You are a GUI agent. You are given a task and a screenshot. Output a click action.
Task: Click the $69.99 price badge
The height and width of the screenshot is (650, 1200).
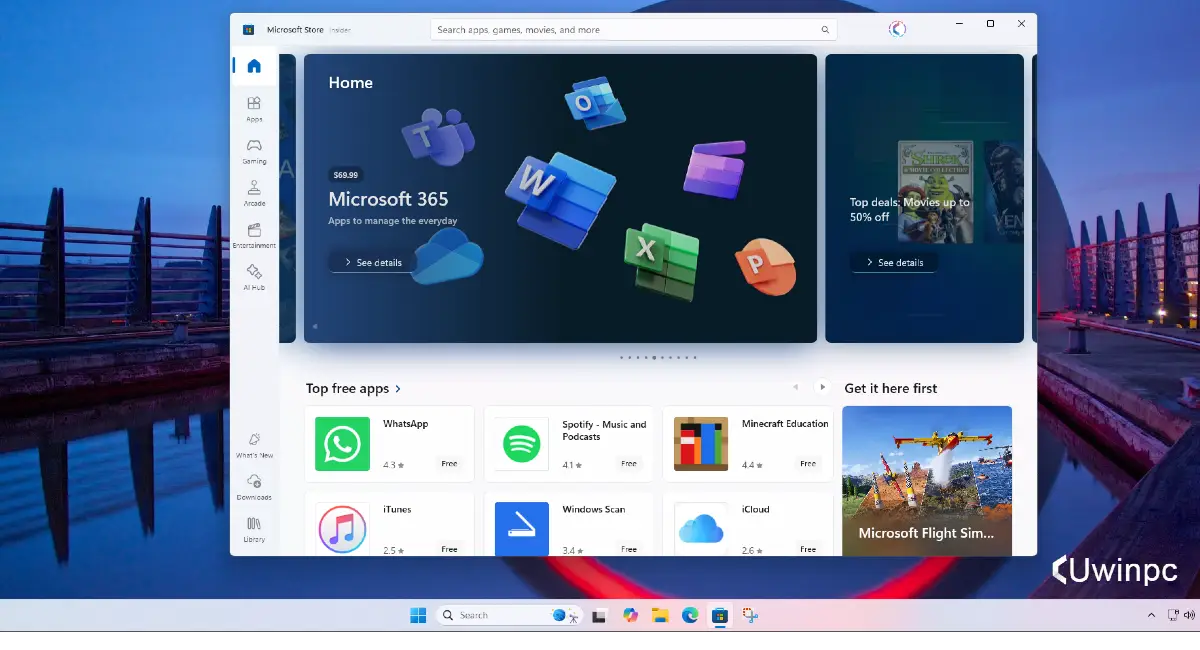(x=346, y=175)
